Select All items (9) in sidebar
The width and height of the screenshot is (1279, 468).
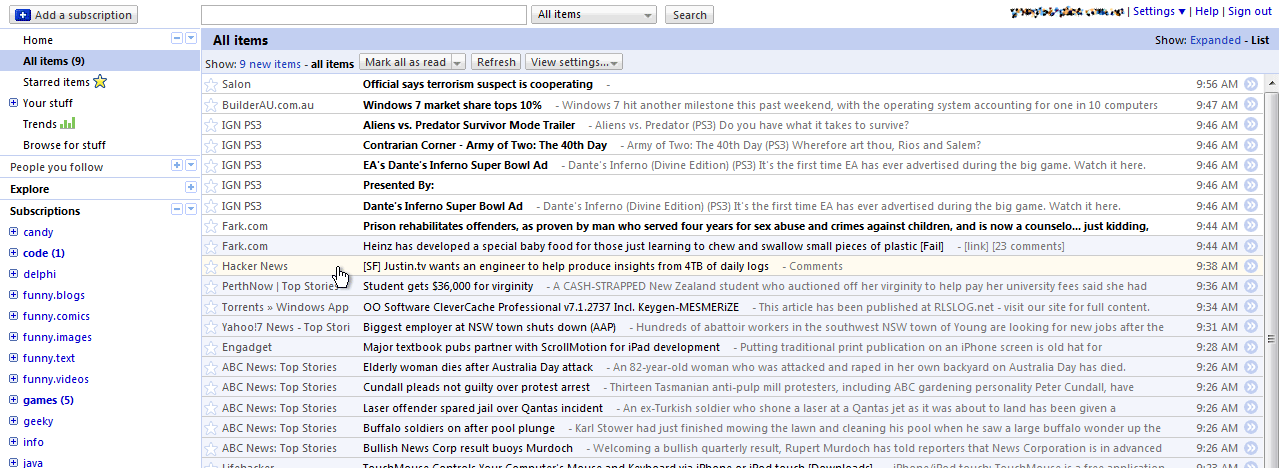click(x=54, y=61)
